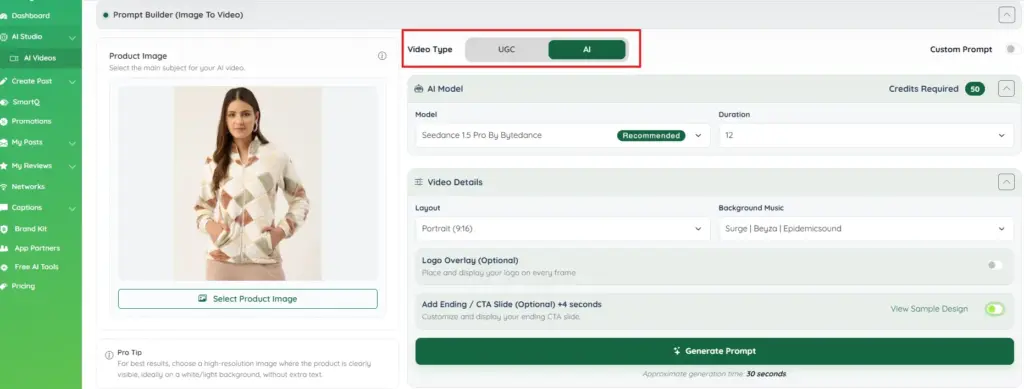Click the AI Videos camera icon
Viewport: 1024px width, 389px height.
coord(14,58)
